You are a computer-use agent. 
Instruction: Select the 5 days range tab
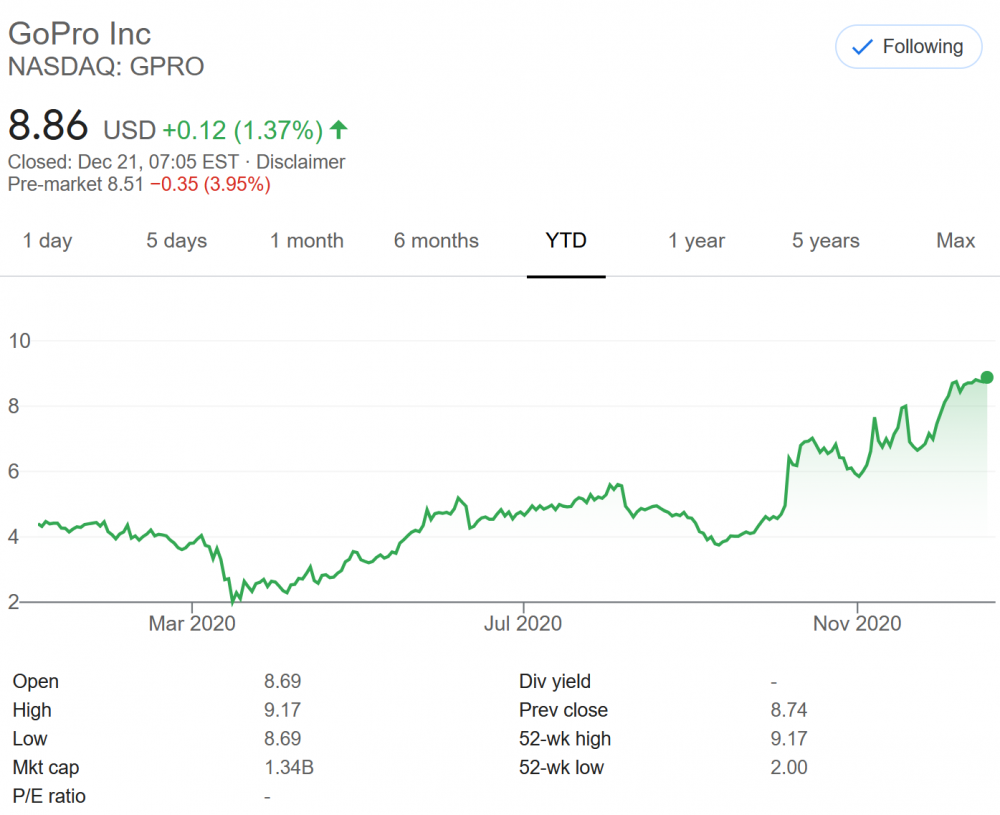point(177,241)
